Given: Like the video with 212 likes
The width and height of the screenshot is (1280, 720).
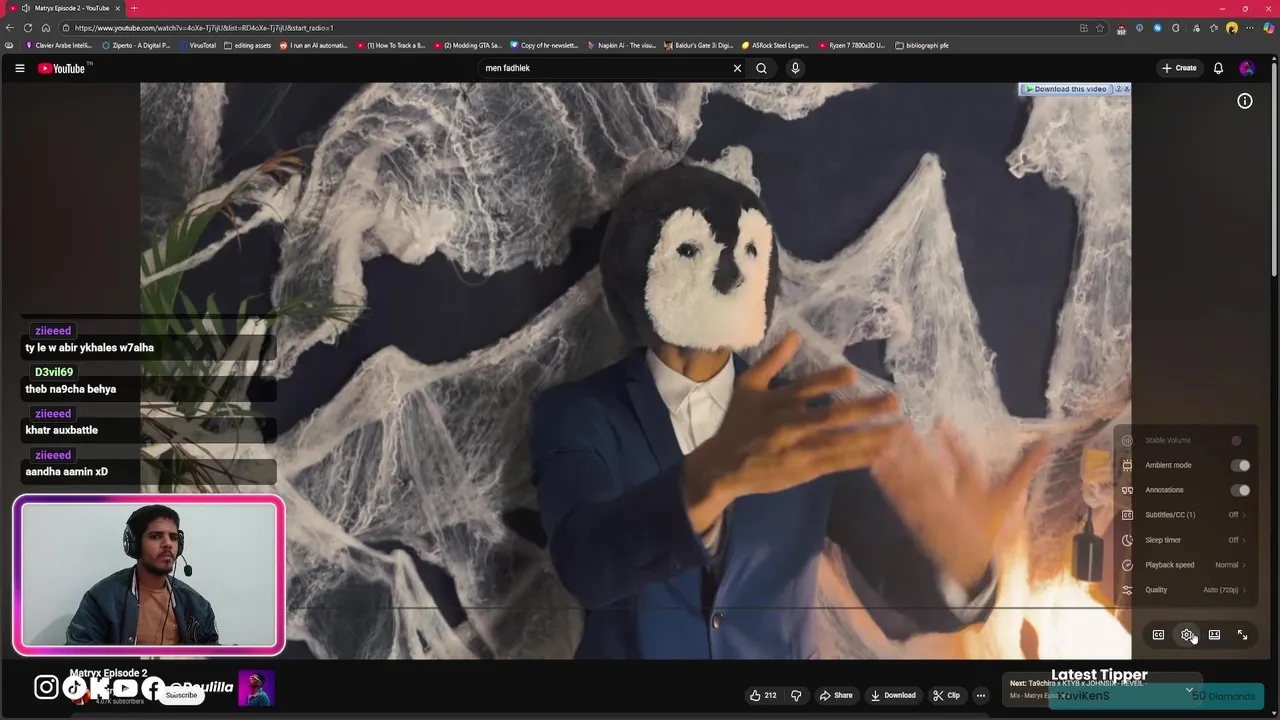Looking at the screenshot, I should click(764, 695).
